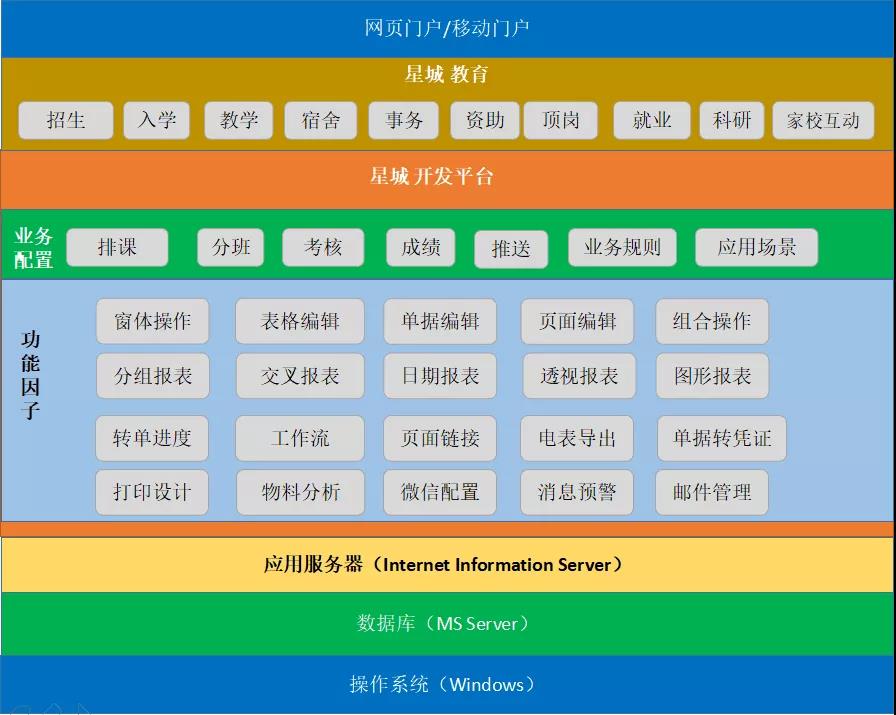The height and width of the screenshot is (715, 896).
Task: Click the 消息预警 function box
Action: coord(577,492)
